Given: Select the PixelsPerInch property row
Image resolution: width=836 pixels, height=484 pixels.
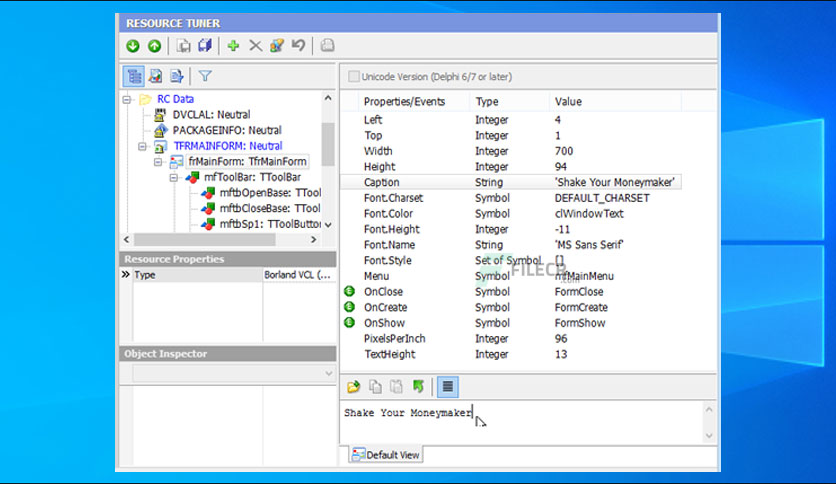Looking at the screenshot, I should tap(511, 338).
